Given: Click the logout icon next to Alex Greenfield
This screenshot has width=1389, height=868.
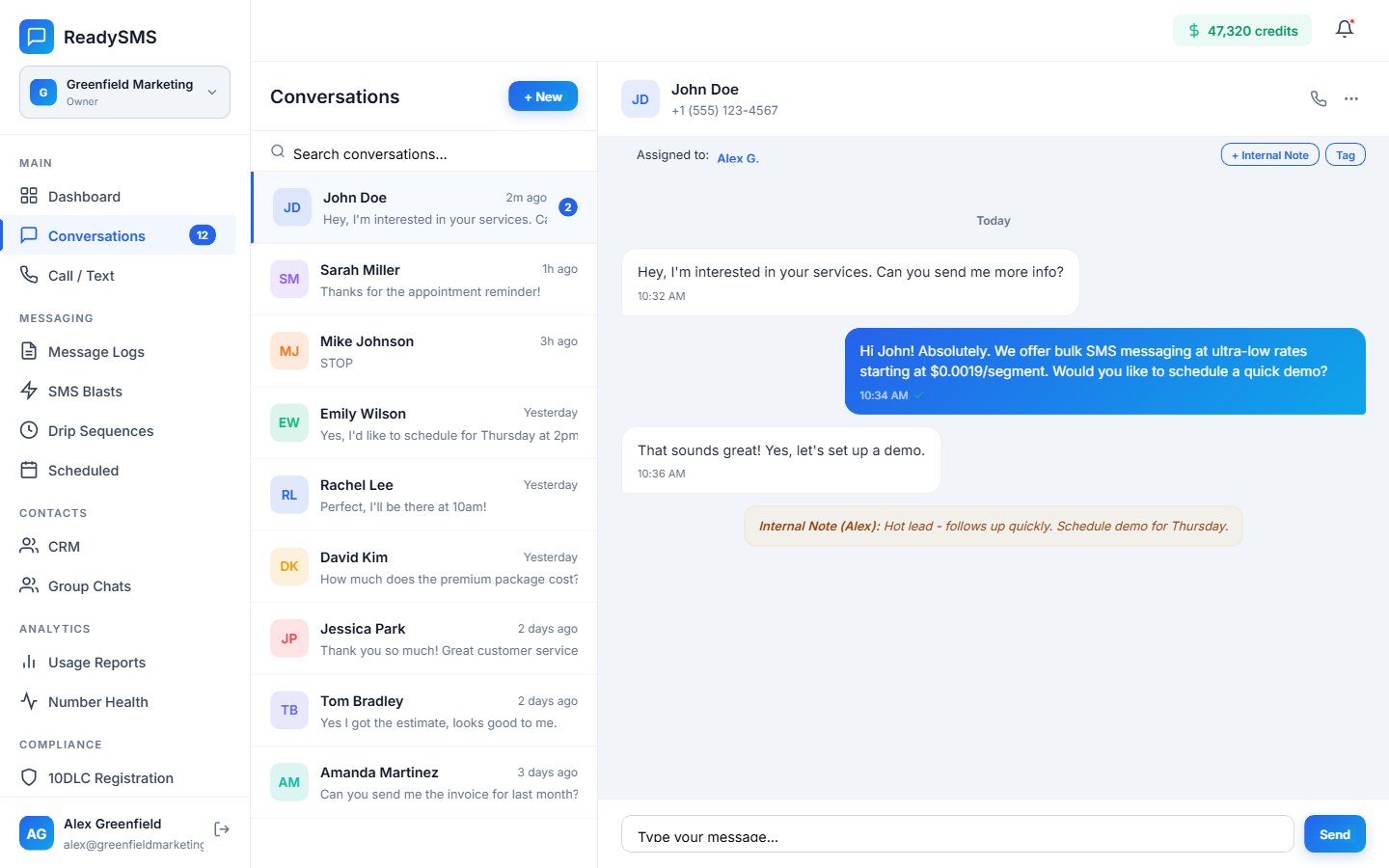Looking at the screenshot, I should 222,829.
